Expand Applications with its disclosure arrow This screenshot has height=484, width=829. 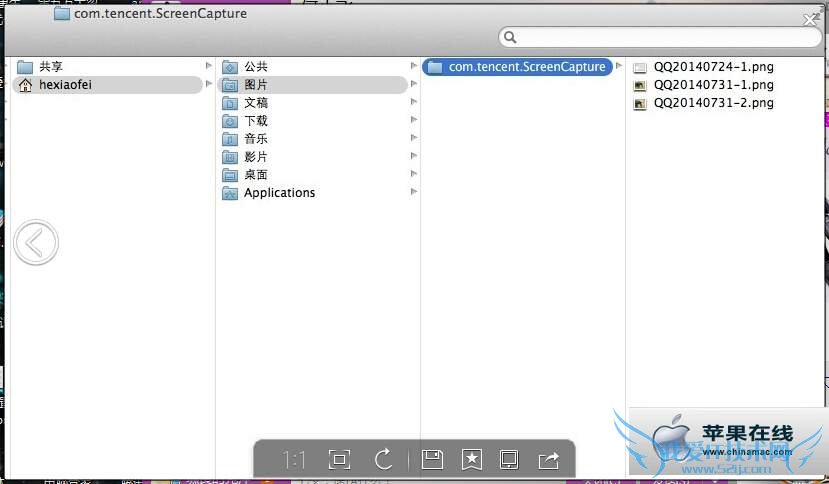[414, 191]
